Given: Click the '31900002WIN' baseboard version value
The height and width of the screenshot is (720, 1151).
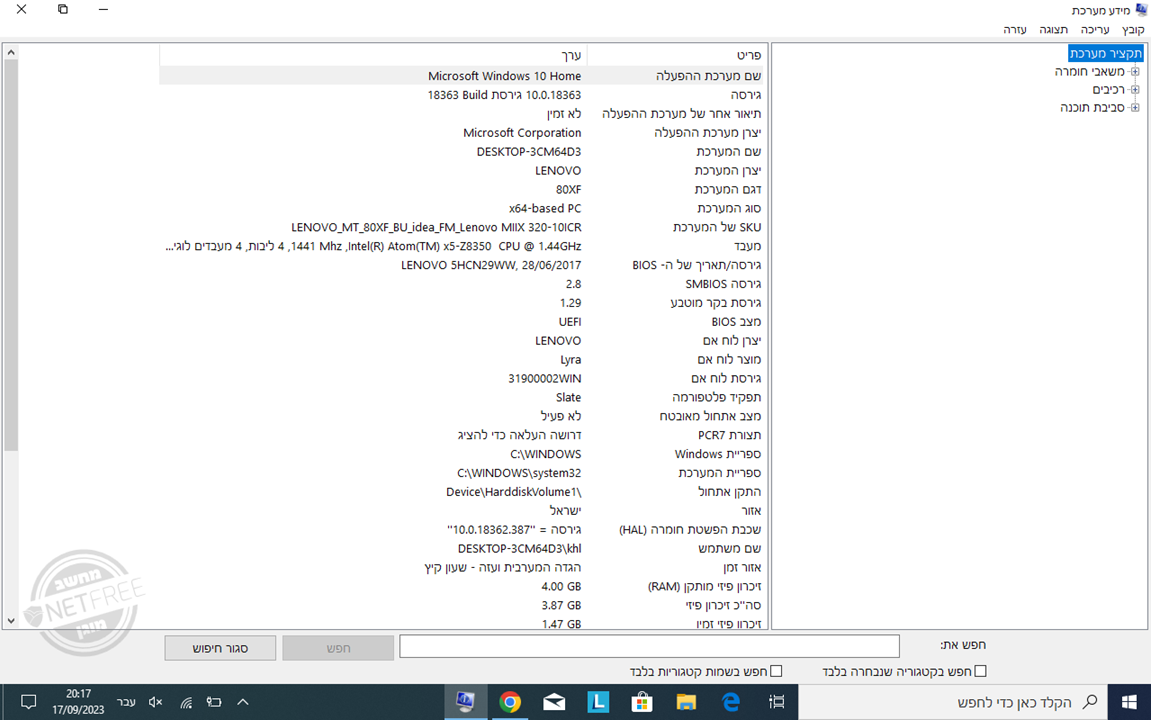Looking at the screenshot, I should click(x=545, y=379).
